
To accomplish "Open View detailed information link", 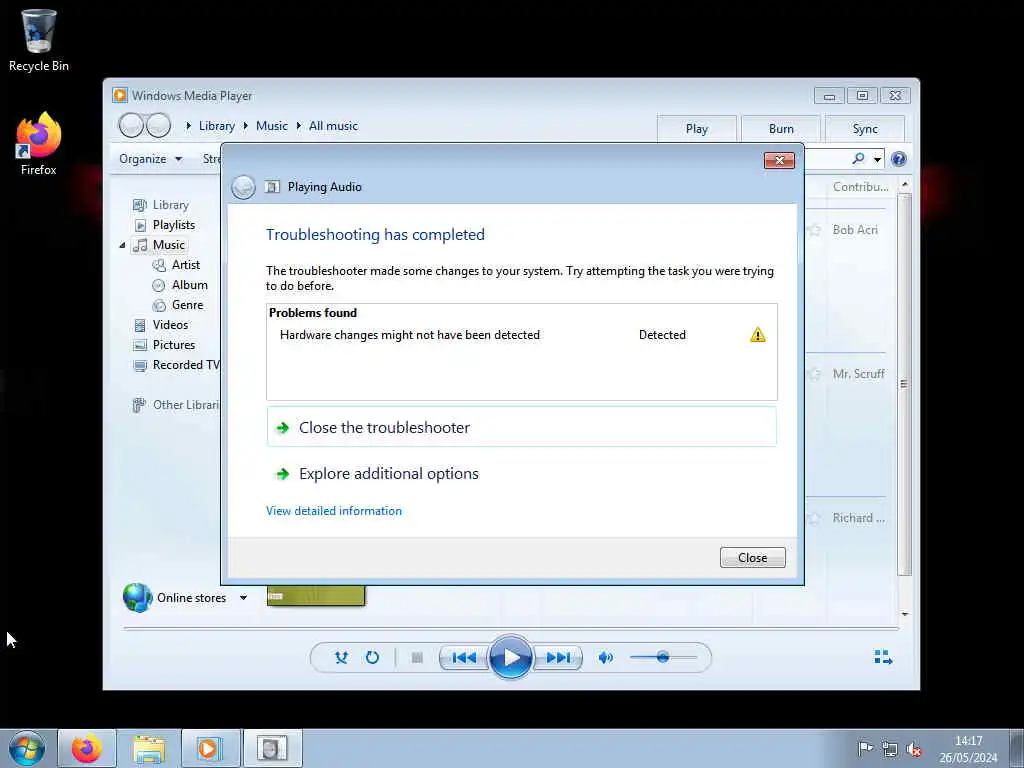I will point(334,511).
